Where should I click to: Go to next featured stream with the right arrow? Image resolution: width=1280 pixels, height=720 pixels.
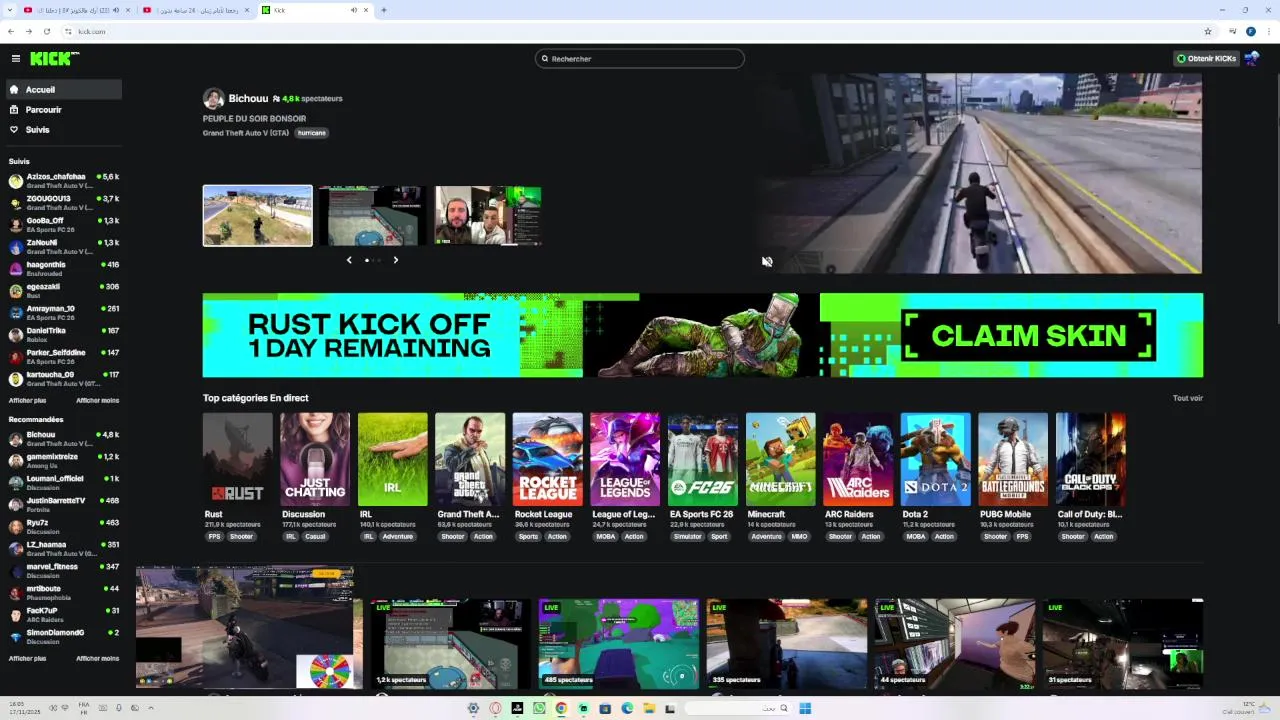pos(395,260)
